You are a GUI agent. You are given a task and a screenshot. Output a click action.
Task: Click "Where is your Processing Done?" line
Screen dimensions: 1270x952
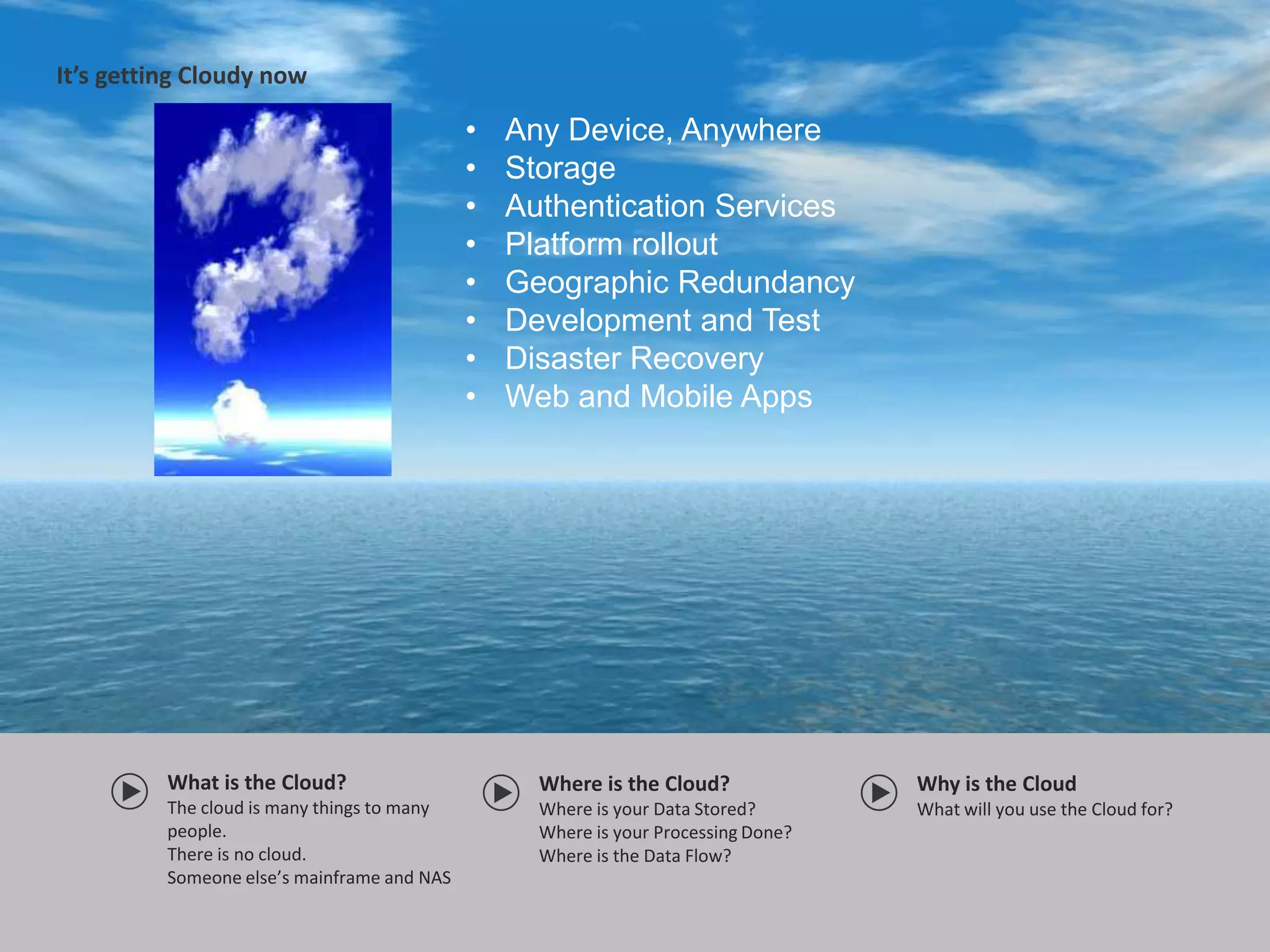[x=665, y=832]
